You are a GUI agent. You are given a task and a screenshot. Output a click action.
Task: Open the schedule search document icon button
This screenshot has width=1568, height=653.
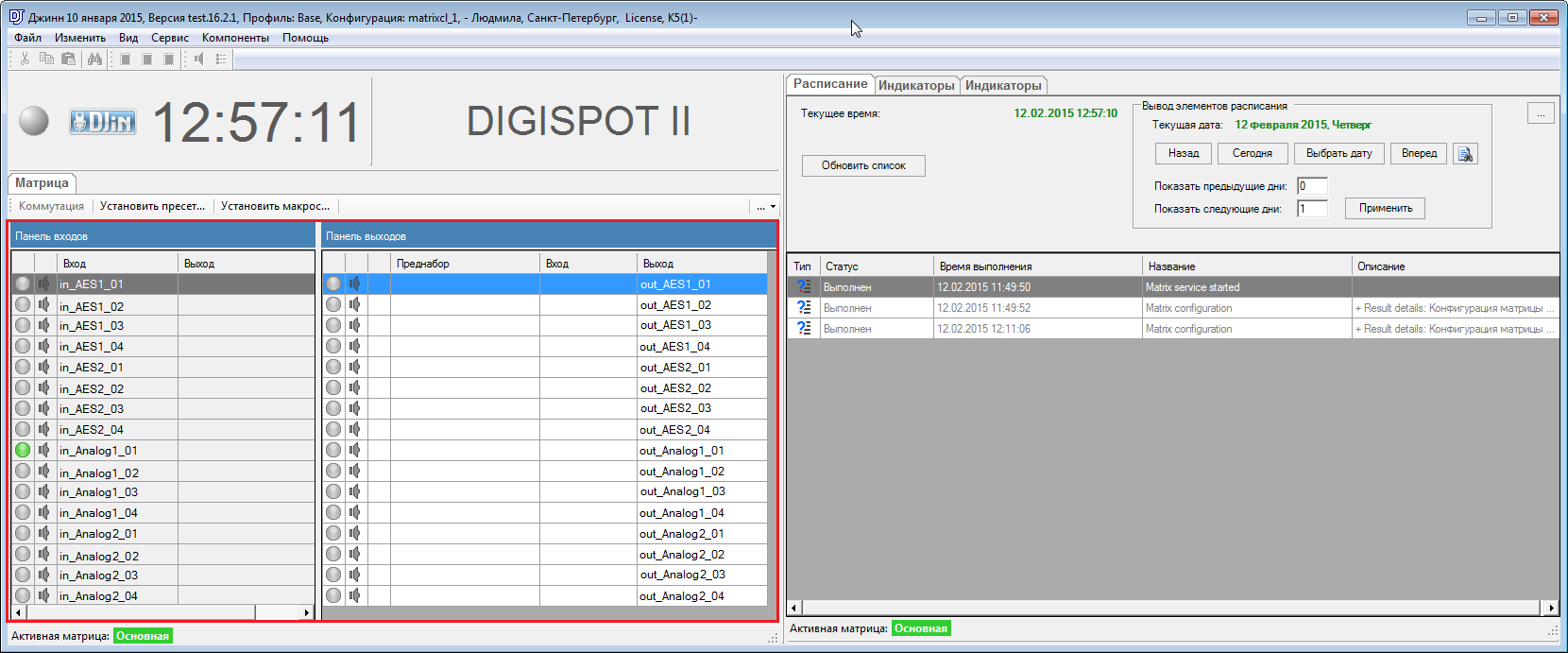[1466, 153]
